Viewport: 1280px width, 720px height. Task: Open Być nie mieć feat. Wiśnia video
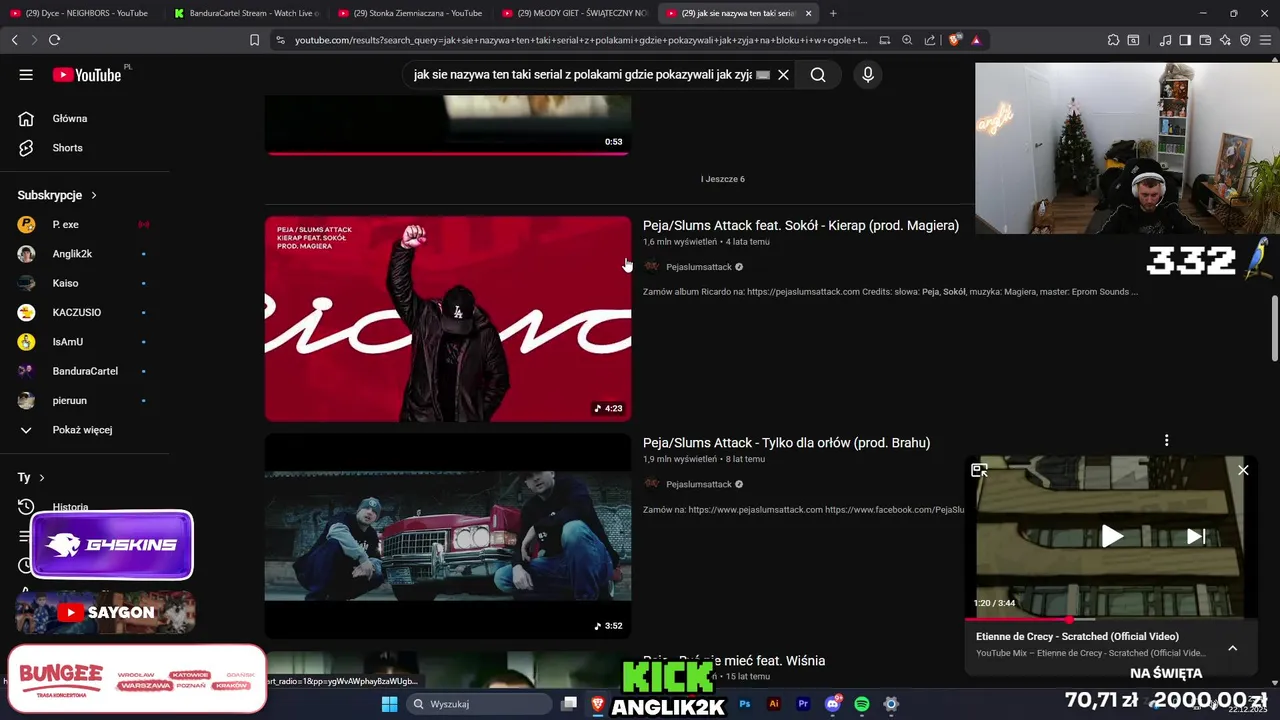pos(734,661)
